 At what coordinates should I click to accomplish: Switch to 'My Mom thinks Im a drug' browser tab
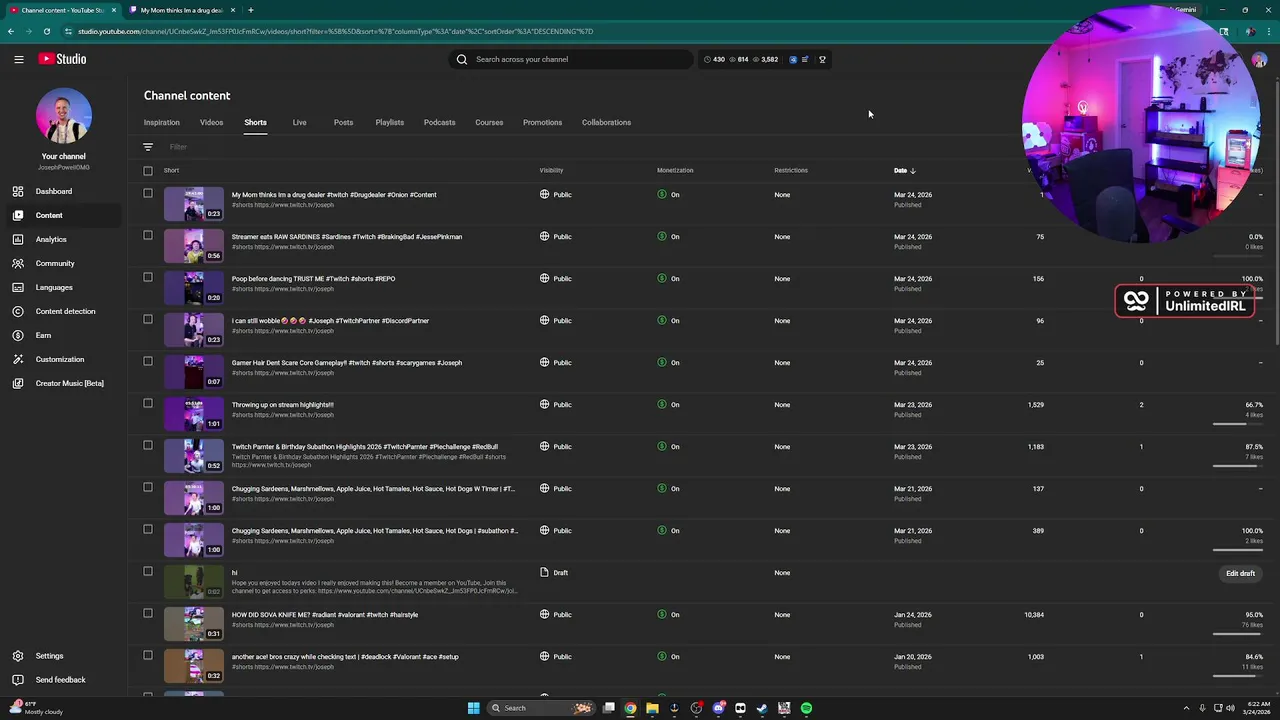point(181,10)
